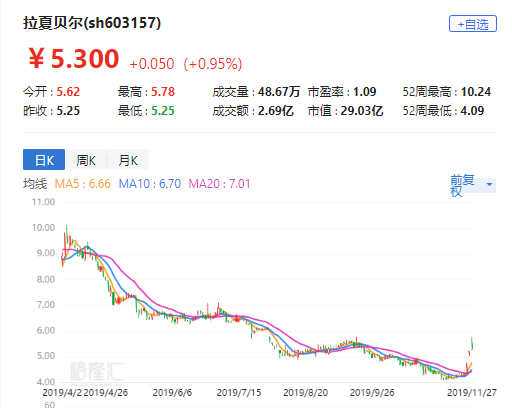Click the 格隆汇 watermark logo on chart
Image resolution: width=512 pixels, height=408 pixels.
[x=97, y=371]
